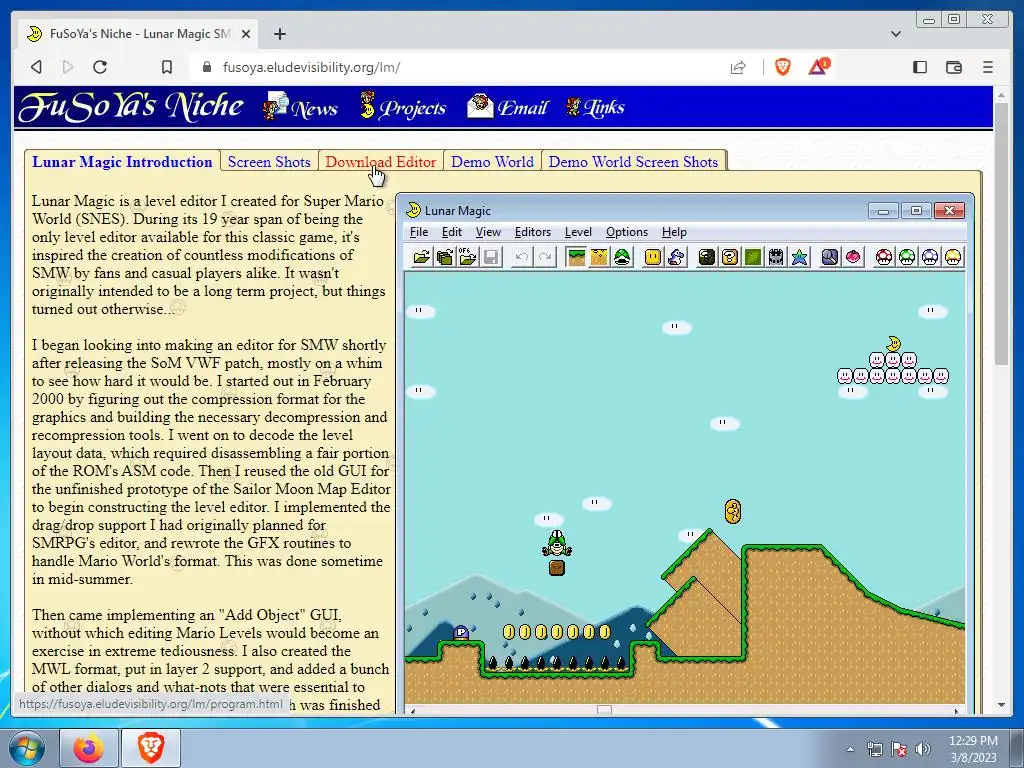1024x768 pixels.
Task: Launch Firefox from the taskbar
Action: (x=89, y=748)
